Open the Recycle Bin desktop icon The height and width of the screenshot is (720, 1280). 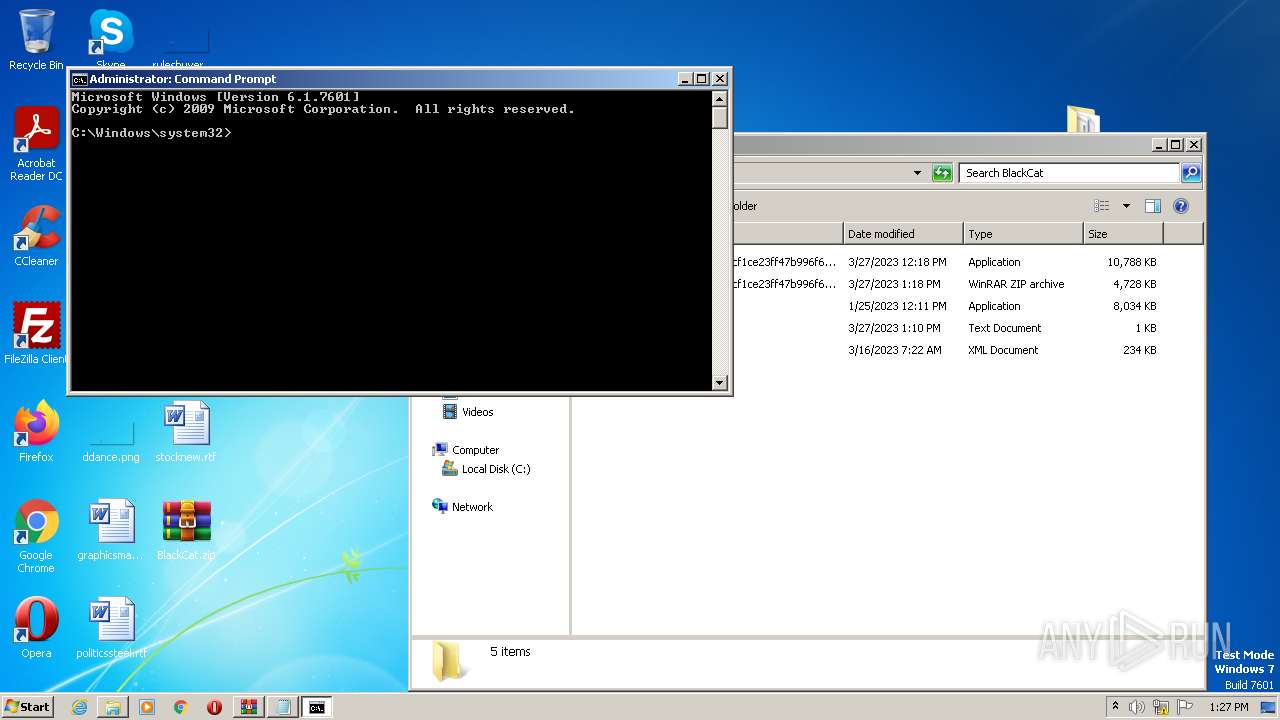pos(36,40)
